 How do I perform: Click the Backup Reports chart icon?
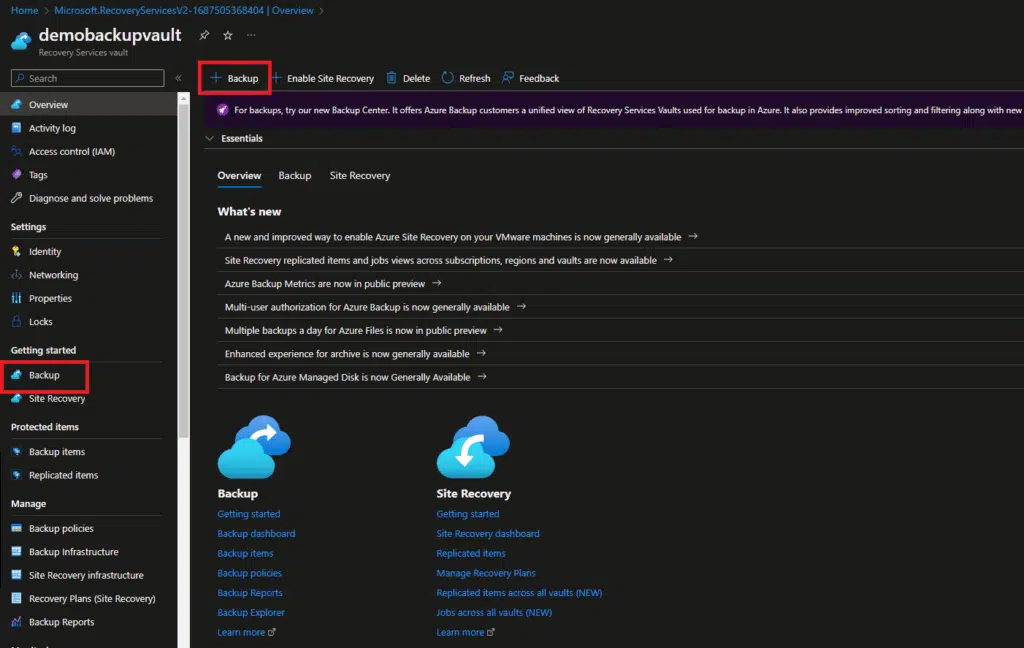pos(16,622)
